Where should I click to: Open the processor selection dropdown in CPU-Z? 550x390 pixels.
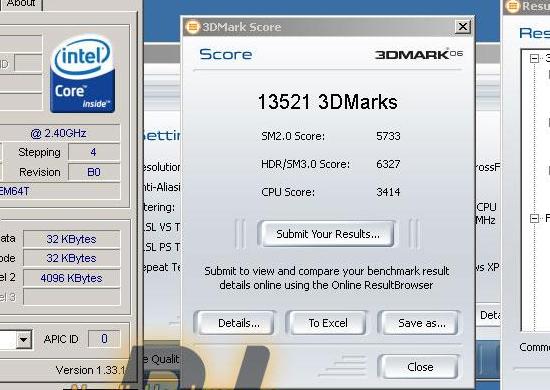click(24, 339)
